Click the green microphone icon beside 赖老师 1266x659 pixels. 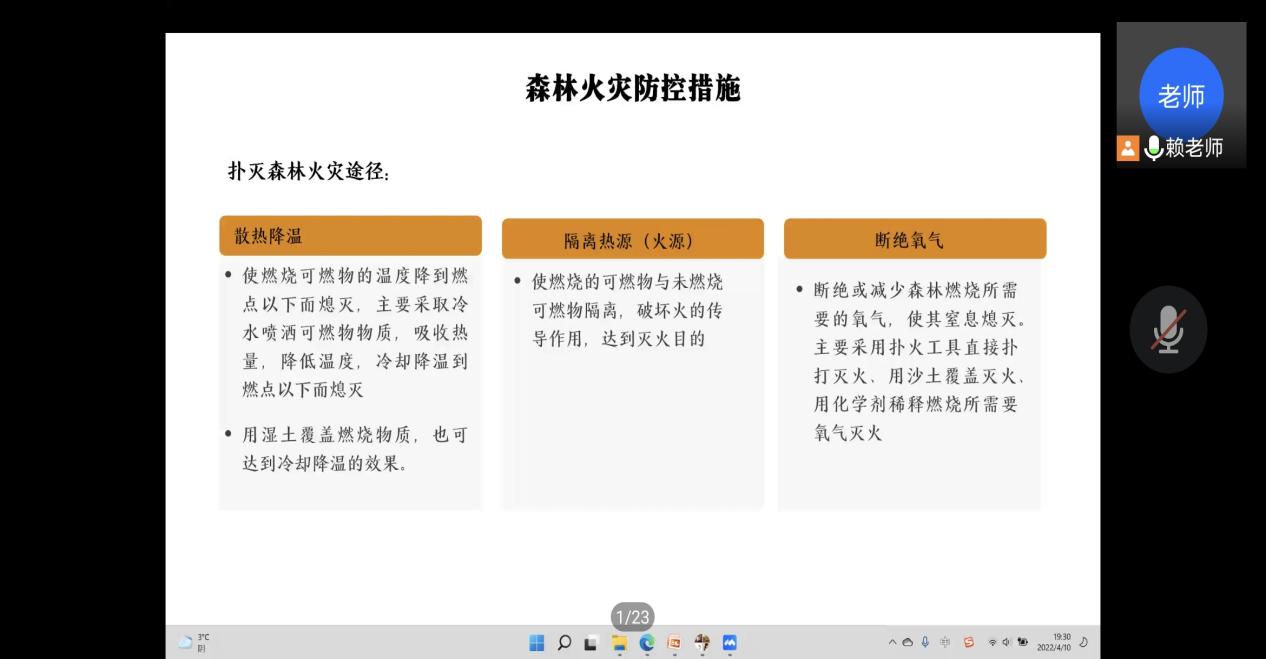(1153, 148)
